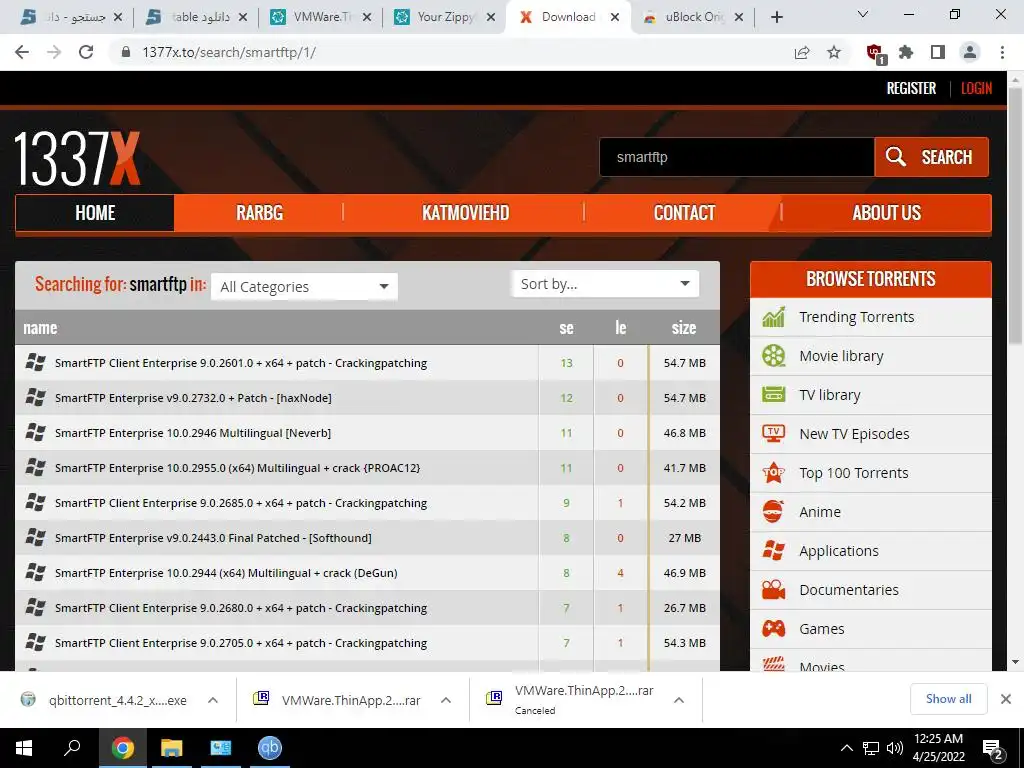Click the page vertical scrollbar
Screen dimensions: 1024x768
pos(1015,216)
